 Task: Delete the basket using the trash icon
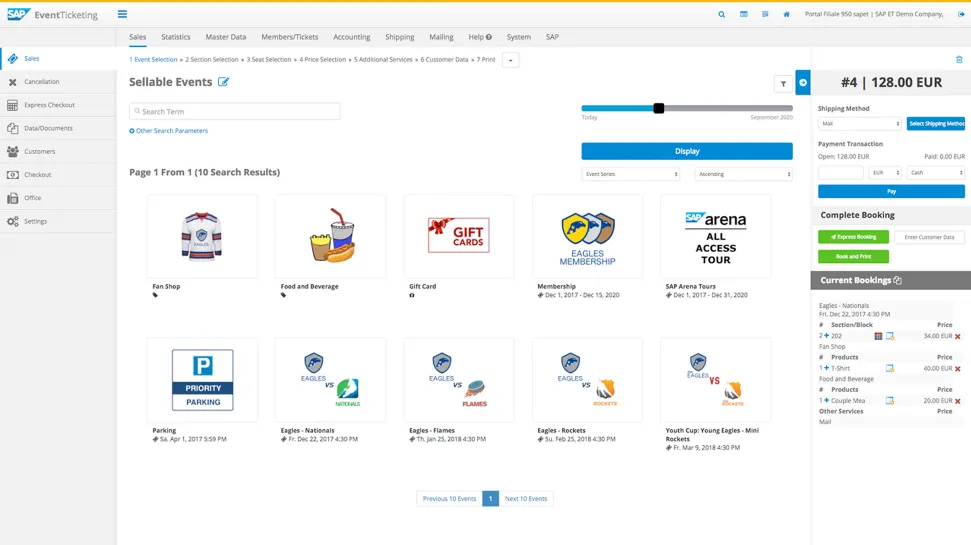[x=959, y=60]
